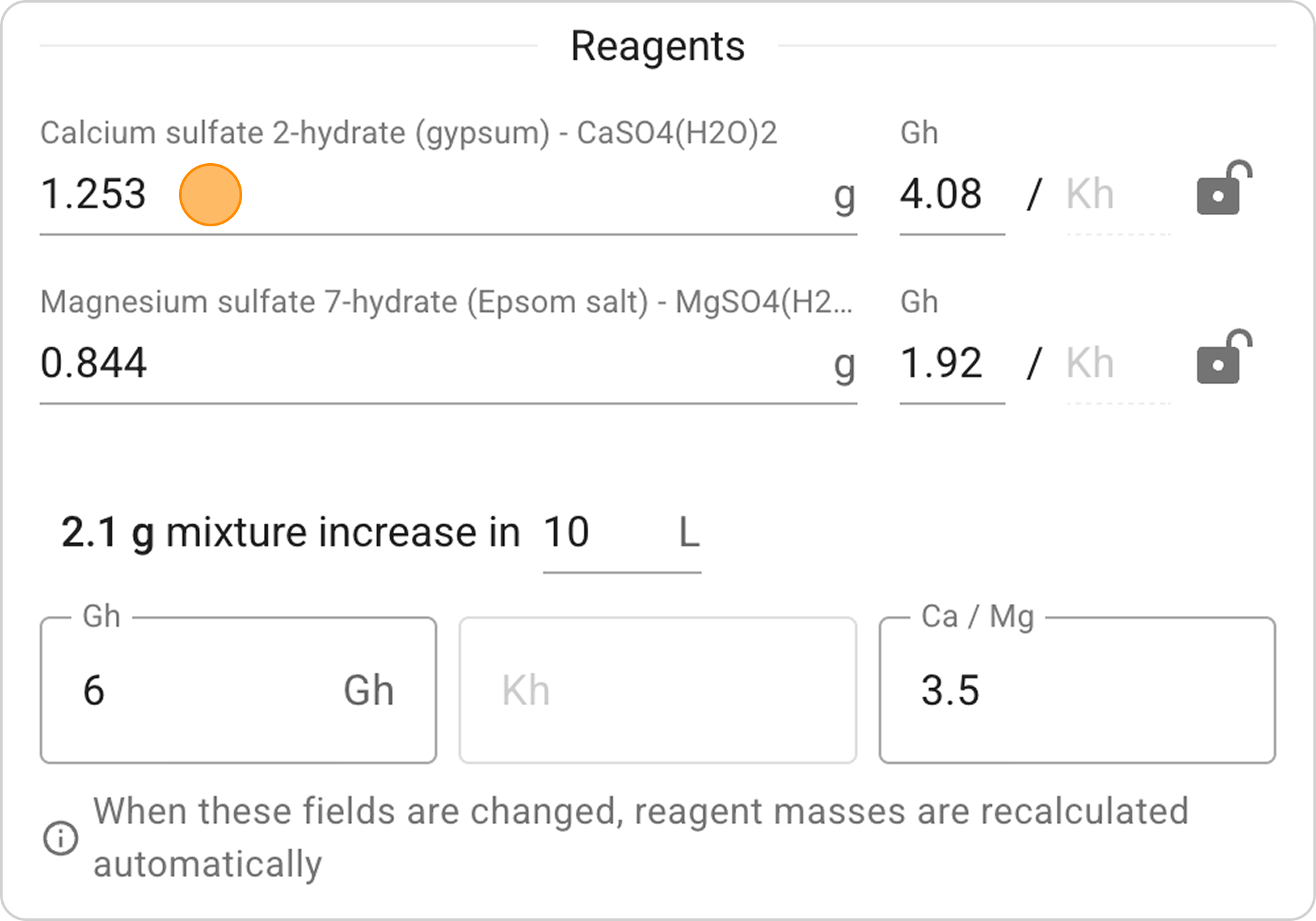Click the Calcium sulfate 2-hydrate (gypsum) label
This screenshot has height=921, width=1316.
[x=408, y=133]
